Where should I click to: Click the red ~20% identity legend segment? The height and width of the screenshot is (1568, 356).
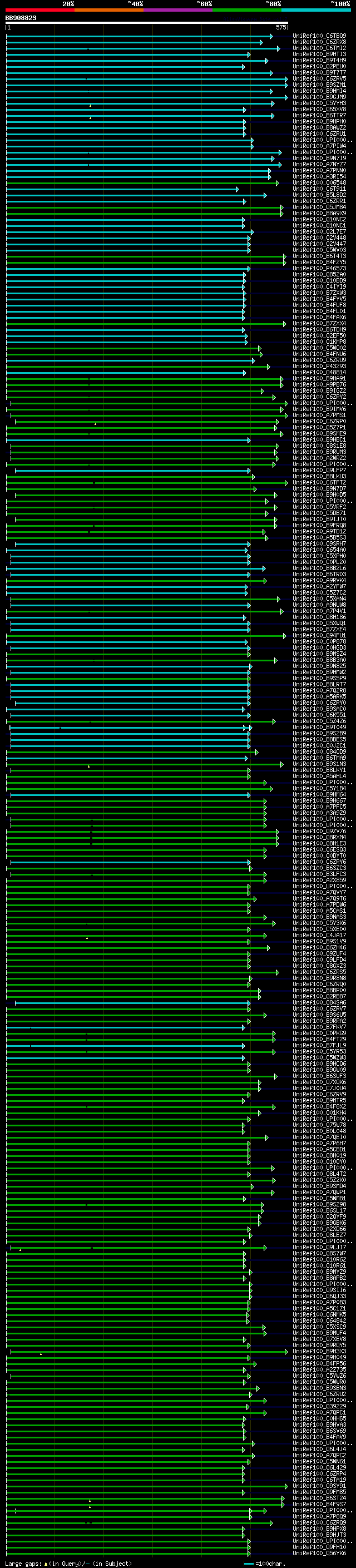point(40,10)
